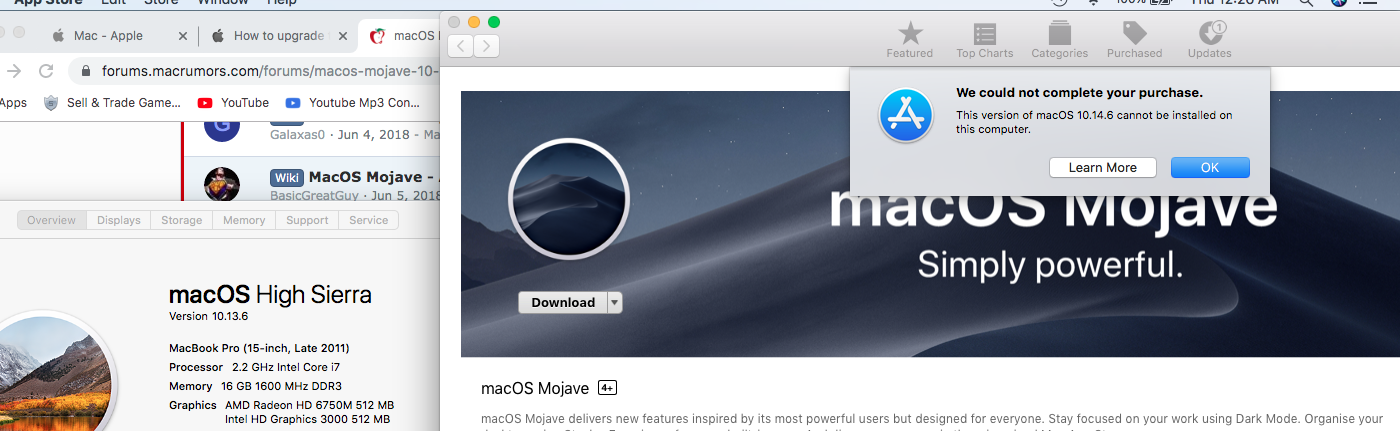Open Siri from the menu bar
This screenshot has height=431, width=1400.
pos(1339,2)
